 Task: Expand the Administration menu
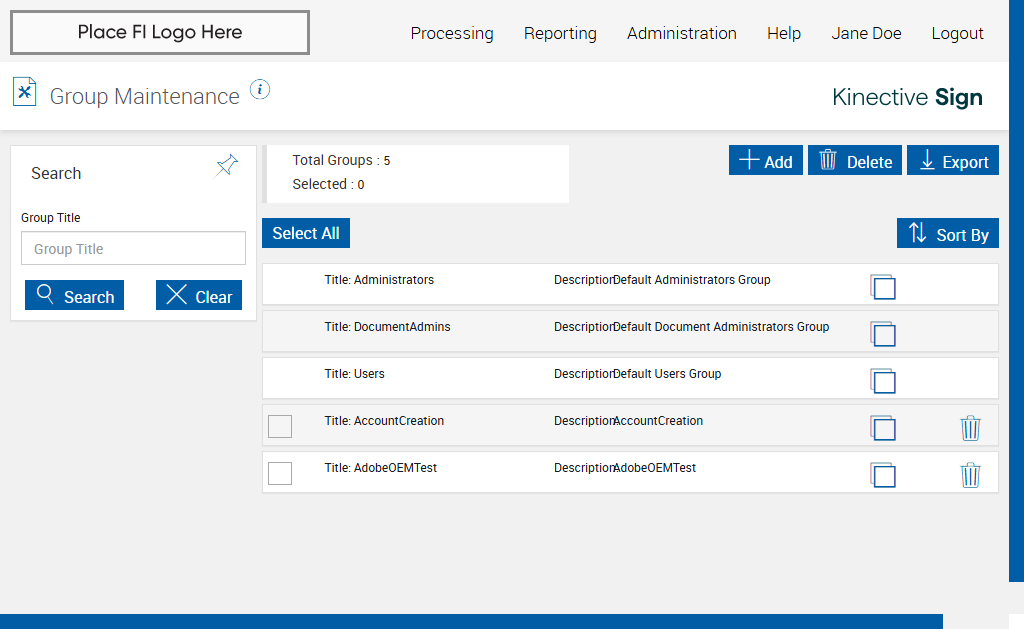[682, 33]
